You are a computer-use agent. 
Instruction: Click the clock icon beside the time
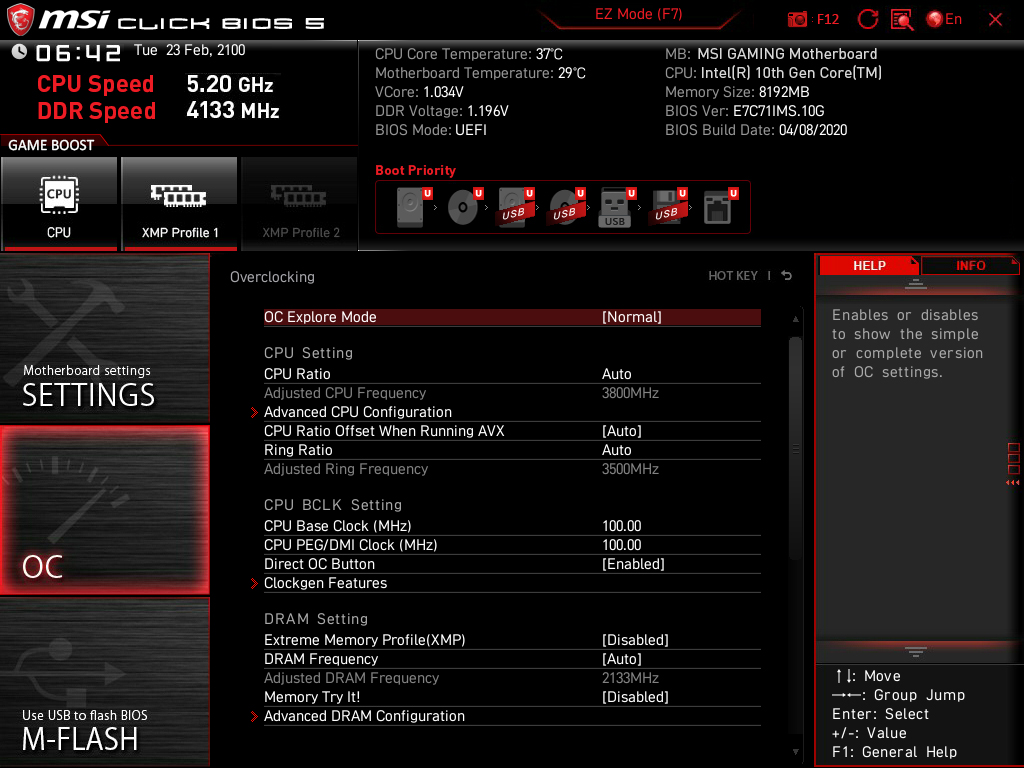pyautogui.click(x=20, y=52)
